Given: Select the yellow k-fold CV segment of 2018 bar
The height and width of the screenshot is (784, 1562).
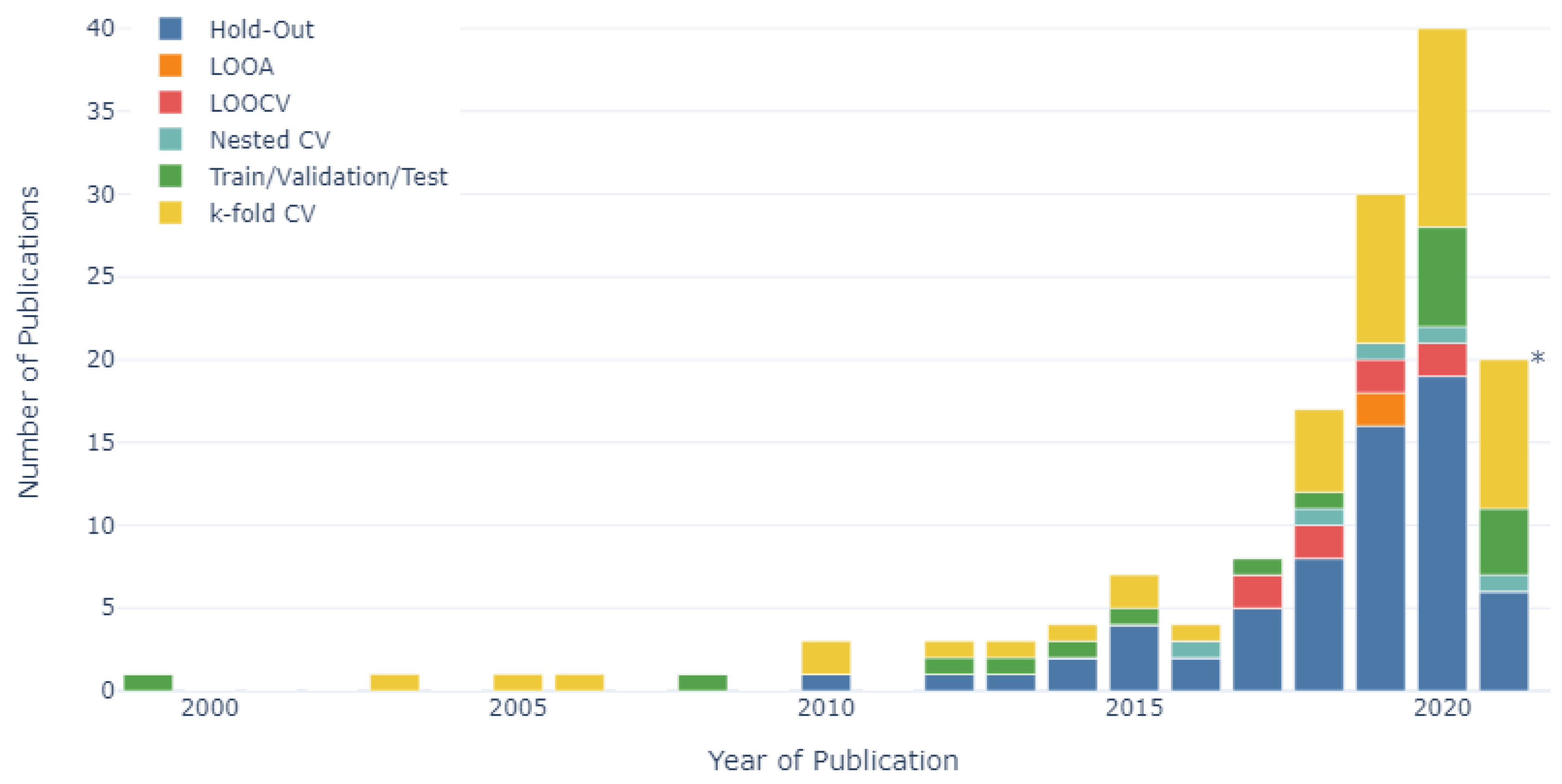Looking at the screenshot, I should [1319, 451].
